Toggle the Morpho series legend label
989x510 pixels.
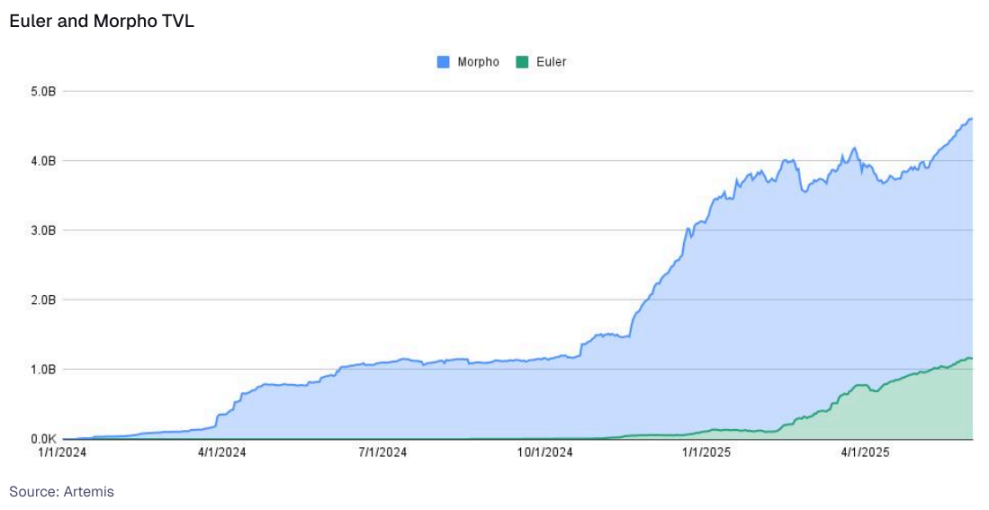[x=477, y=62]
